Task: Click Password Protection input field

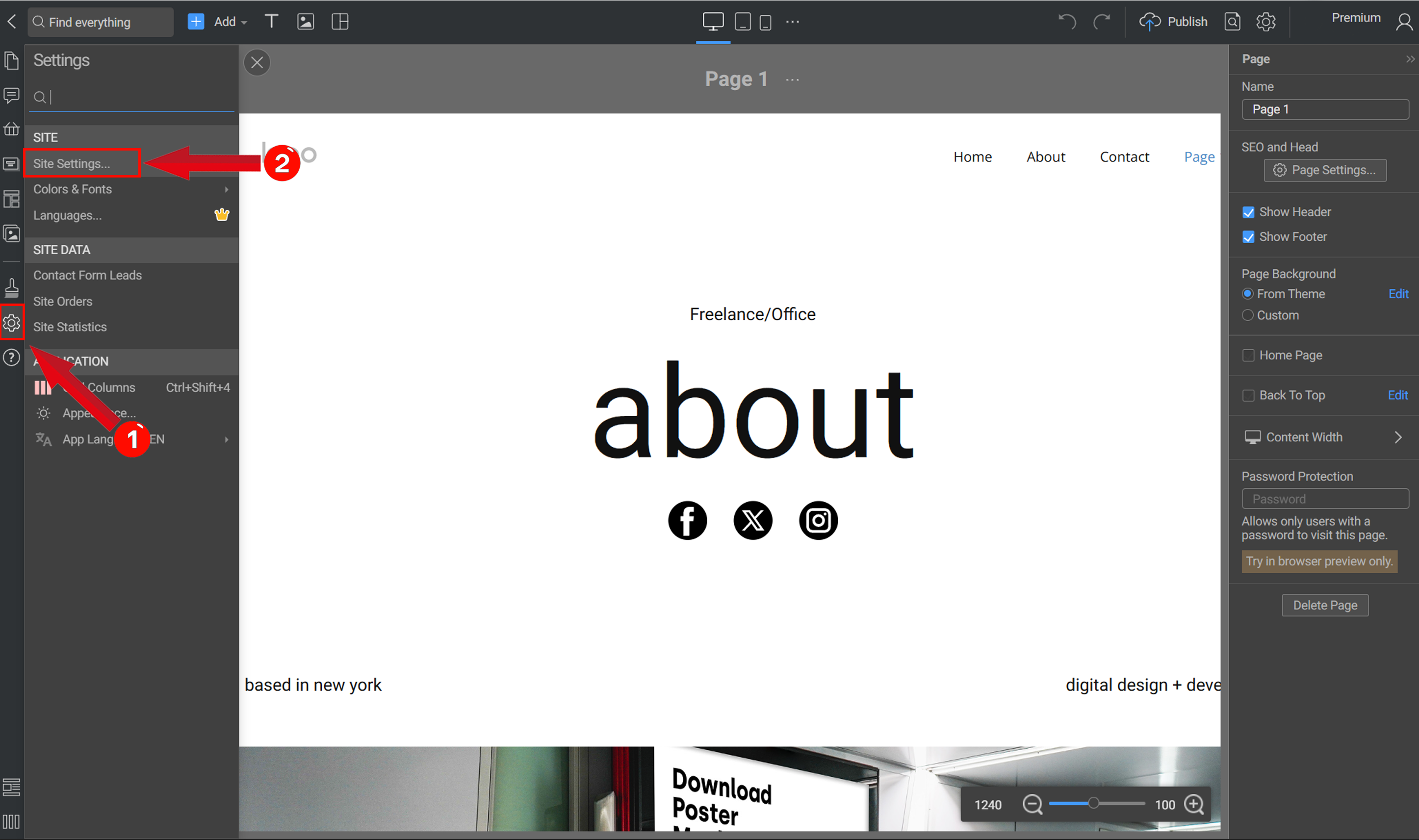Action: pos(1325,498)
